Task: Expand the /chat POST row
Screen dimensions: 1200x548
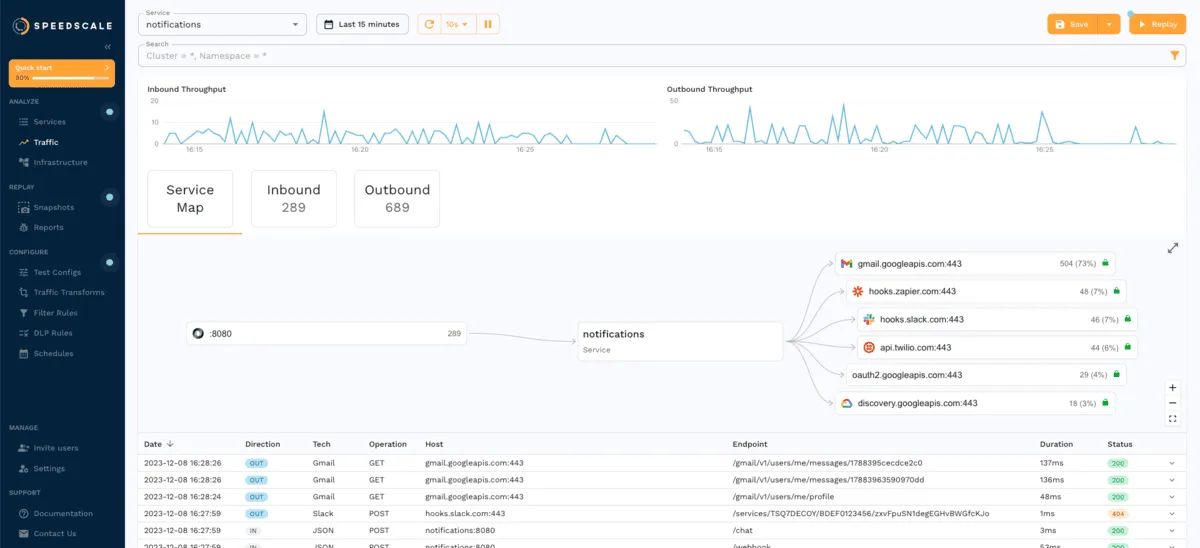Action: (1172, 530)
